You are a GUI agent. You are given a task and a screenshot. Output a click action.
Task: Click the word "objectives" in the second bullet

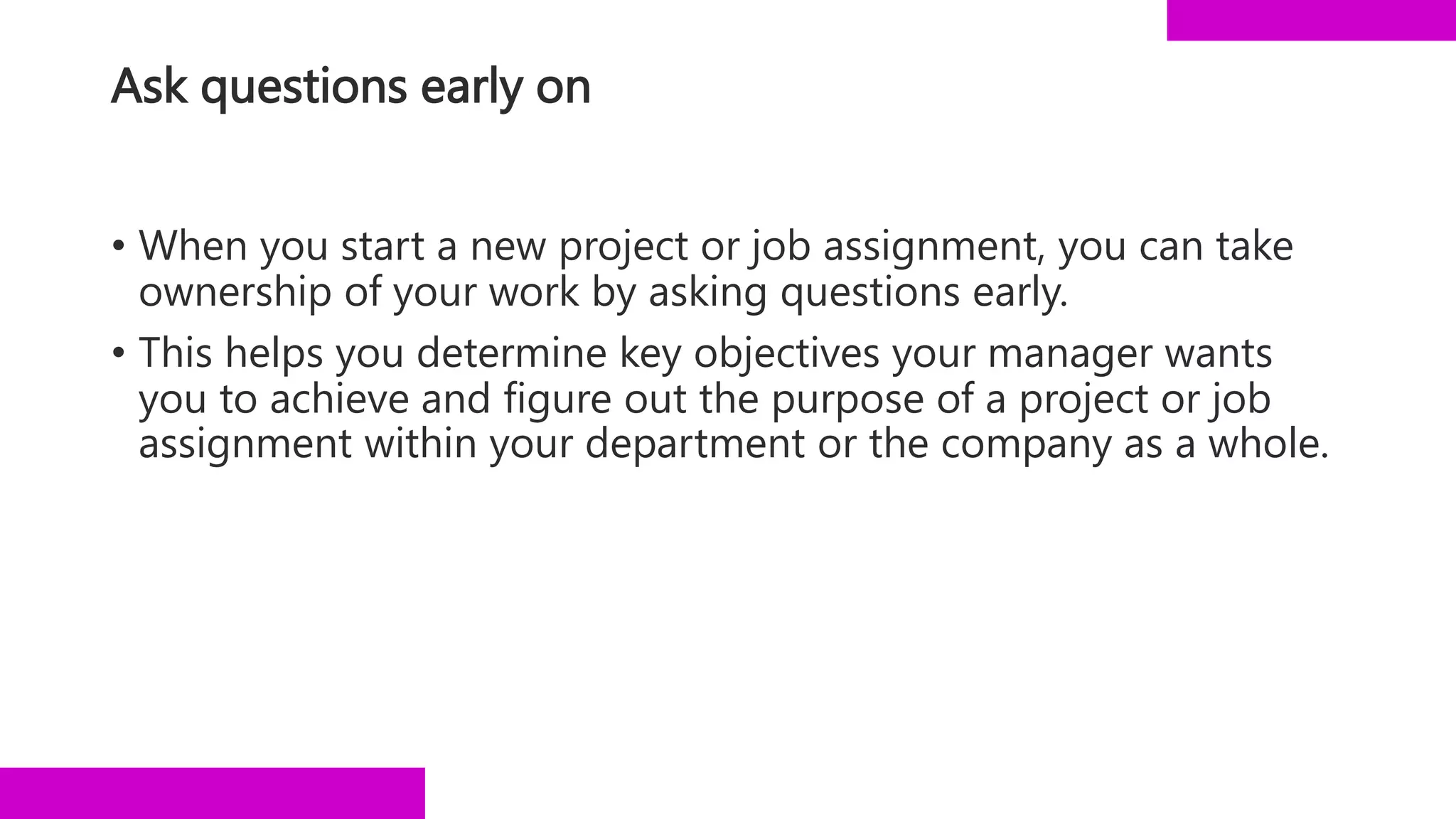786,353
